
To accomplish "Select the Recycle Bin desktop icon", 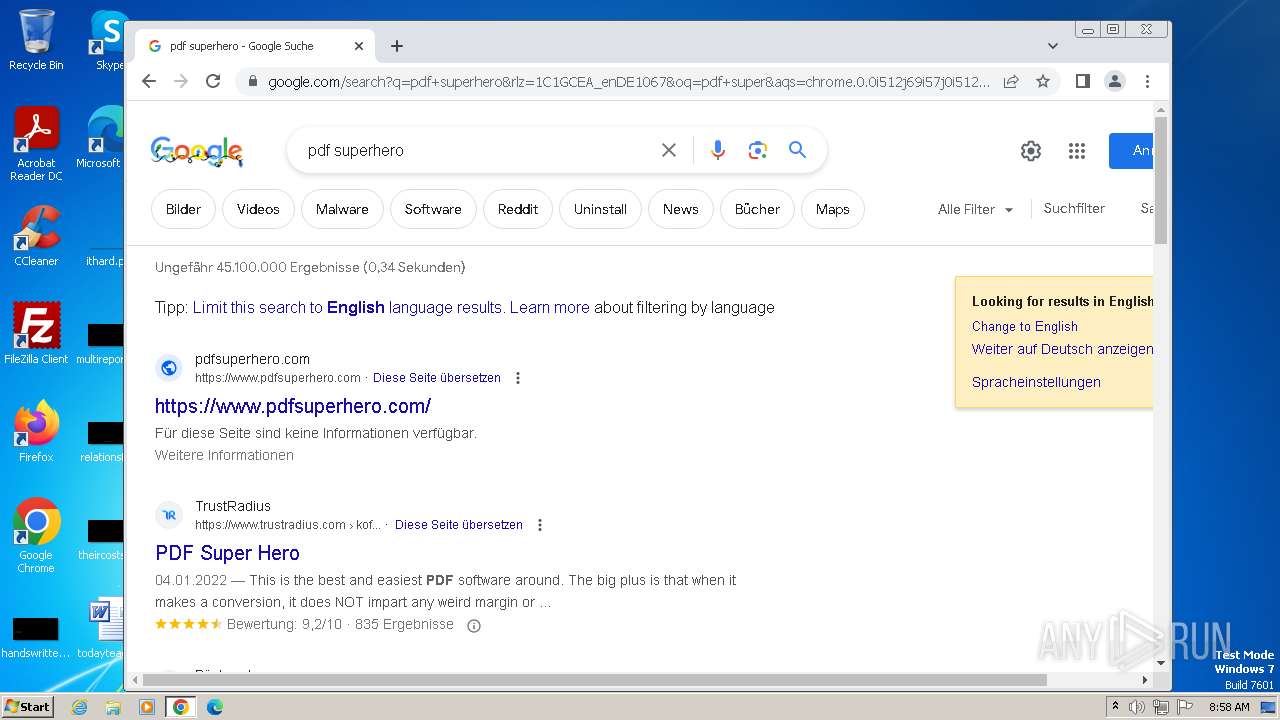I will (36, 40).
